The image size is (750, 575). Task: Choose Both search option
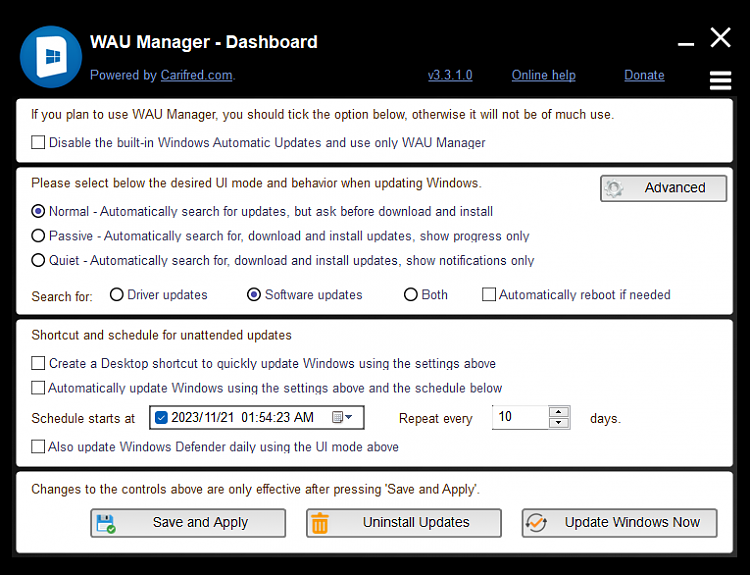click(x=410, y=295)
